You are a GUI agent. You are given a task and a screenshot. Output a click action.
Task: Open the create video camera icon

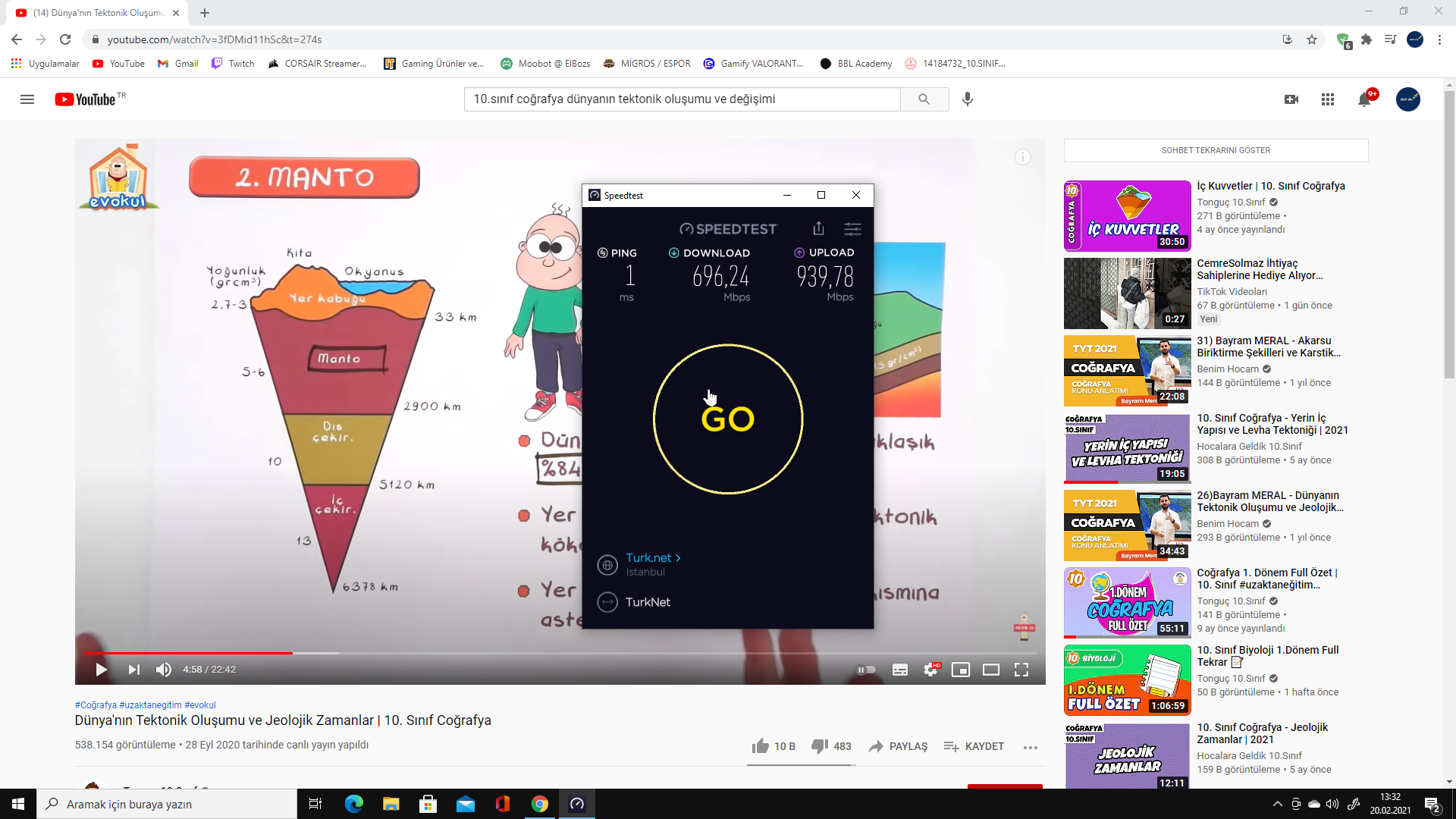pos(1291,99)
